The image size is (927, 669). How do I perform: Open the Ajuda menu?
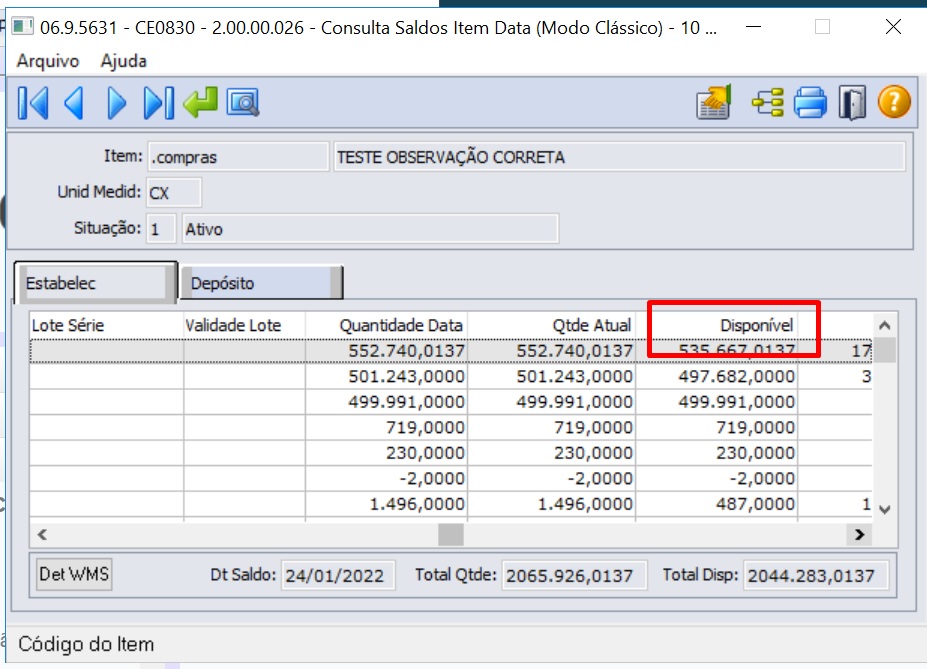point(124,61)
